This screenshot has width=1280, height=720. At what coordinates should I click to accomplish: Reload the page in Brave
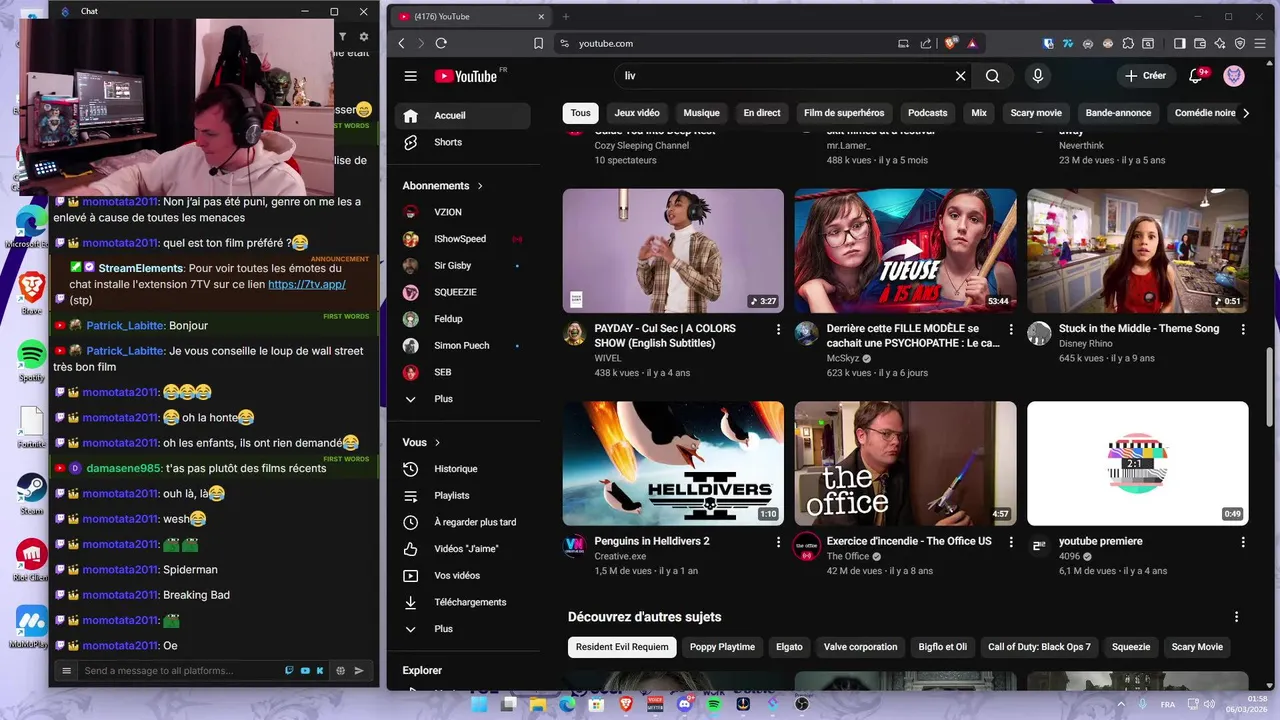(x=441, y=43)
